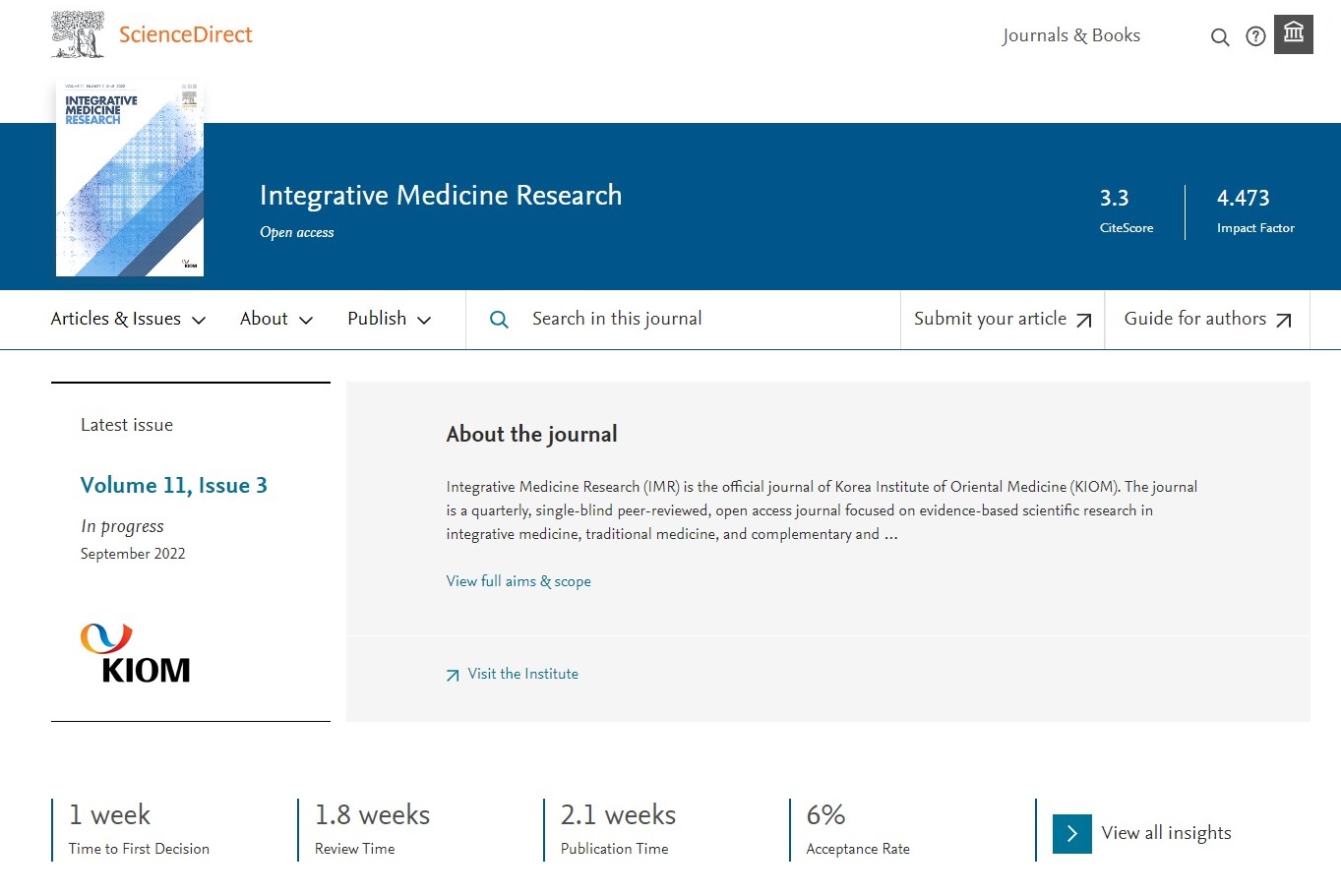Screen dimensions: 1341x896
Task: Click the KIOM logo
Action: coord(135,653)
